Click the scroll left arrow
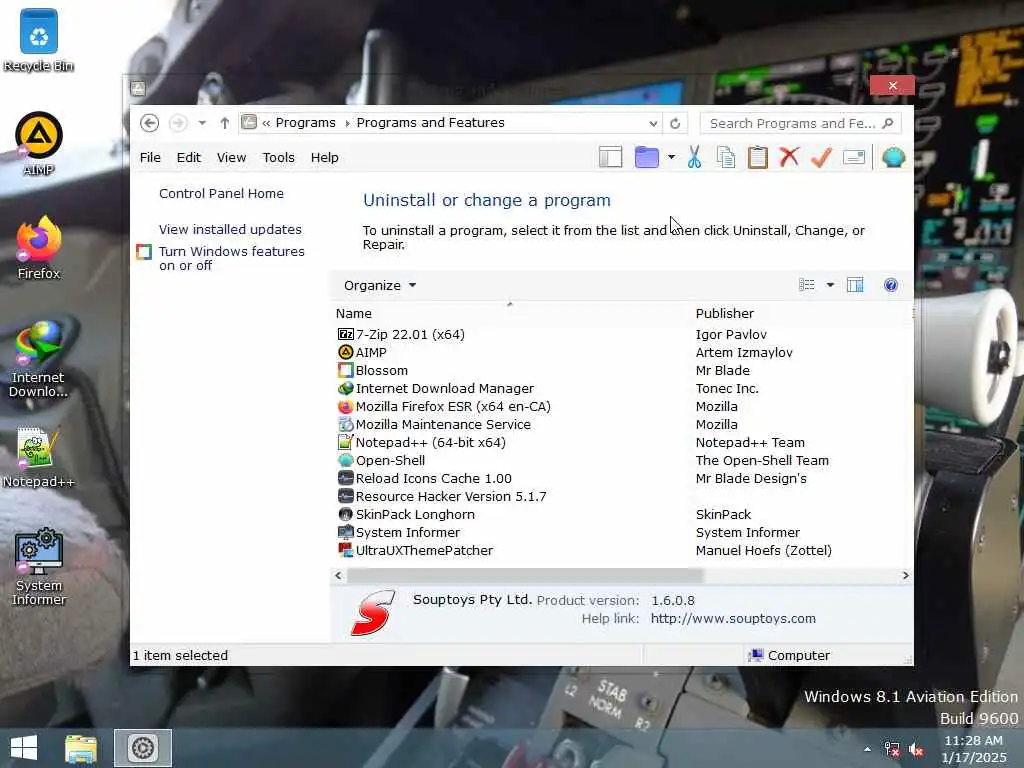This screenshot has height=768, width=1024. (338, 575)
